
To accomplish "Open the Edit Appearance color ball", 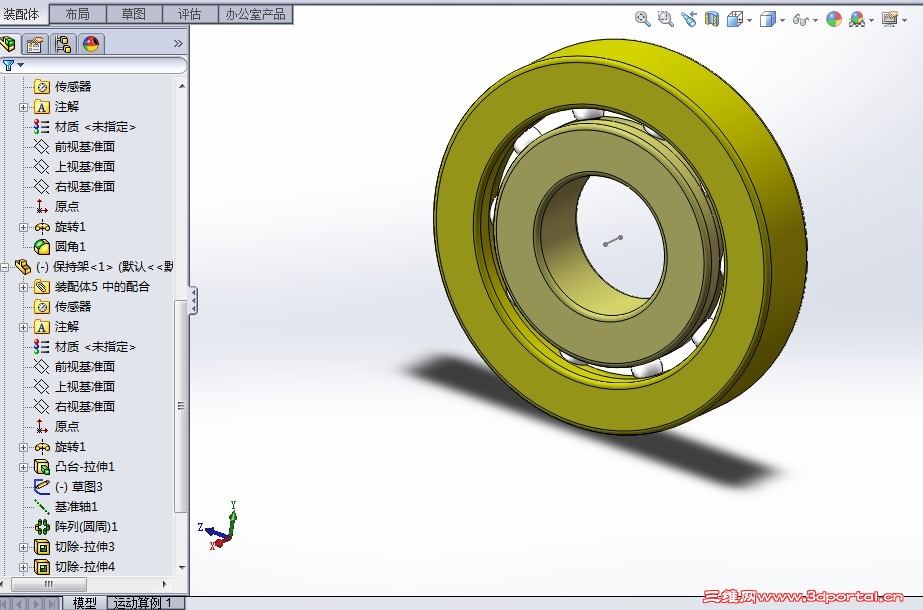I will tap(834, 19).
